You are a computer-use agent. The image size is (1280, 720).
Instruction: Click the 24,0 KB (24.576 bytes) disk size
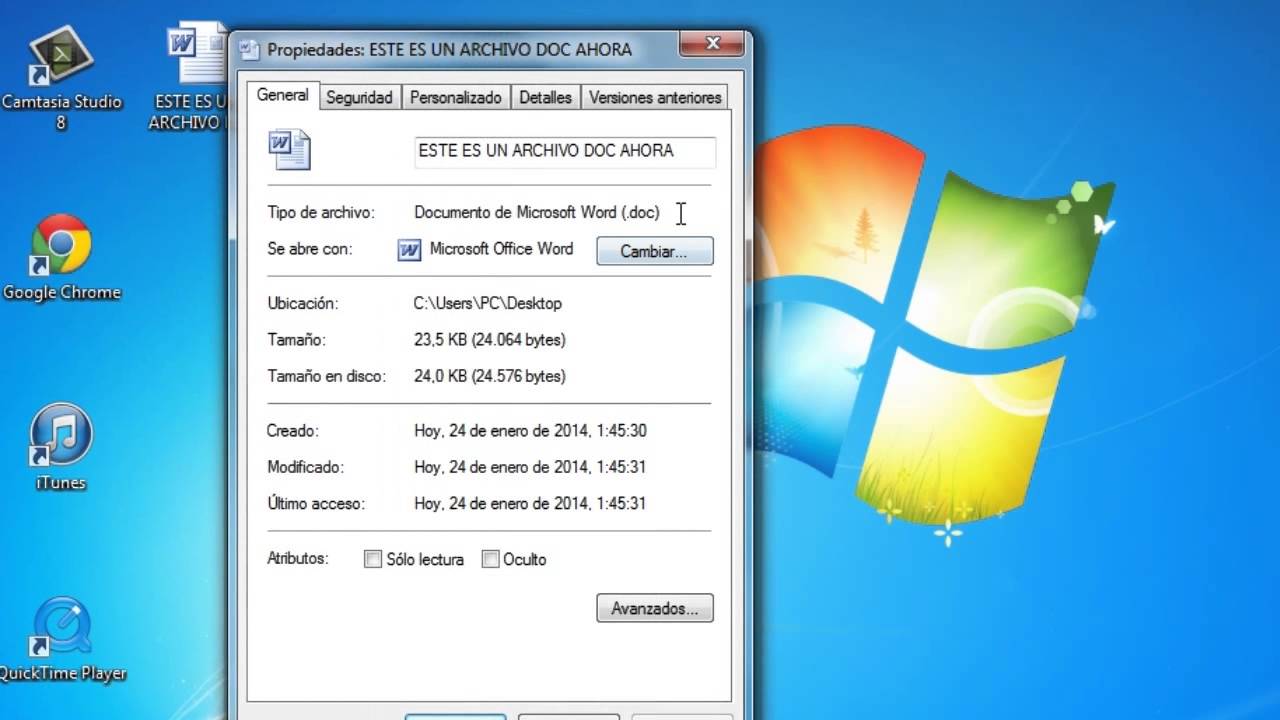click(490, 376)
